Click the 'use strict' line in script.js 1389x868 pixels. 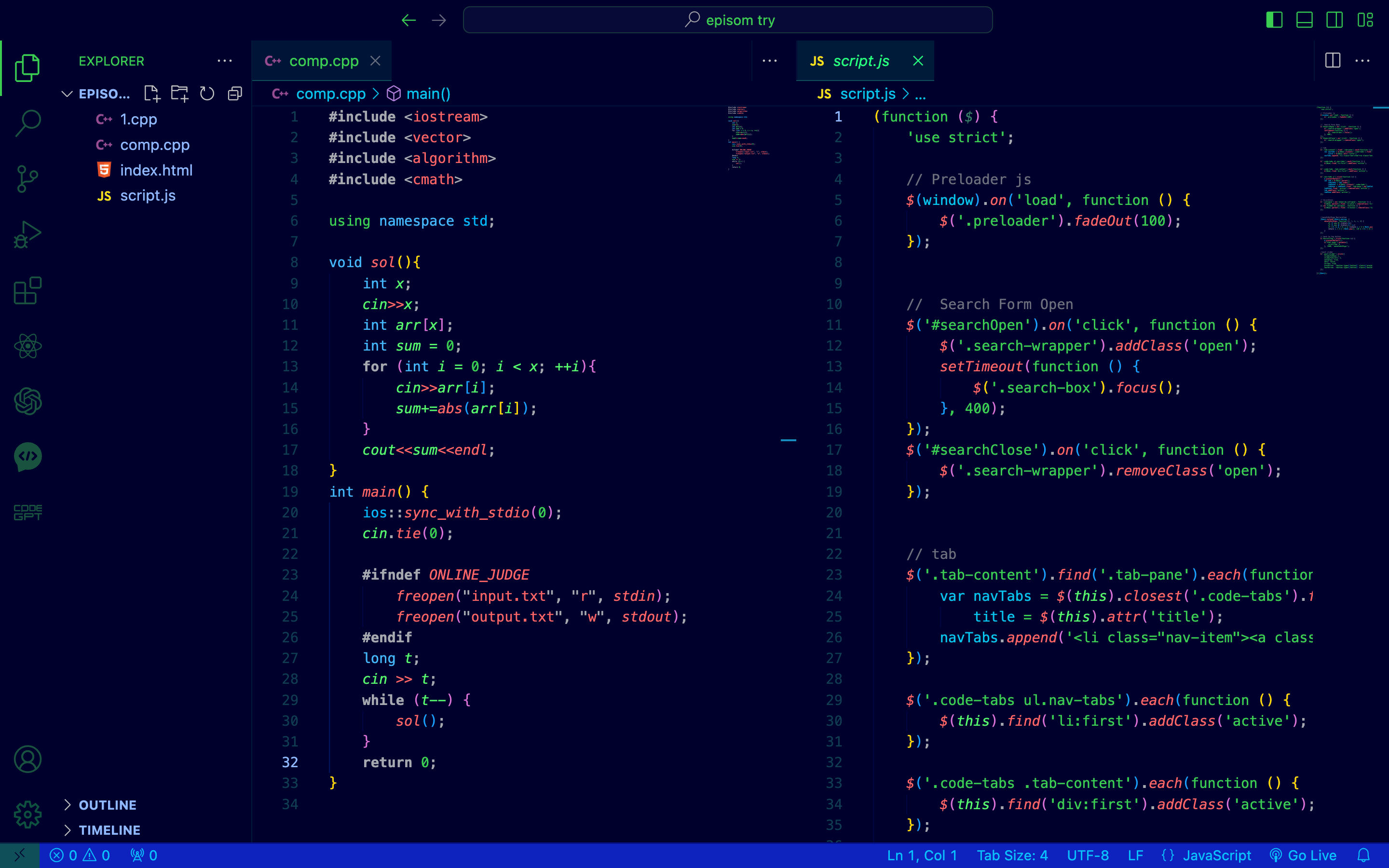pyautogui.click(x=960, y=138)
